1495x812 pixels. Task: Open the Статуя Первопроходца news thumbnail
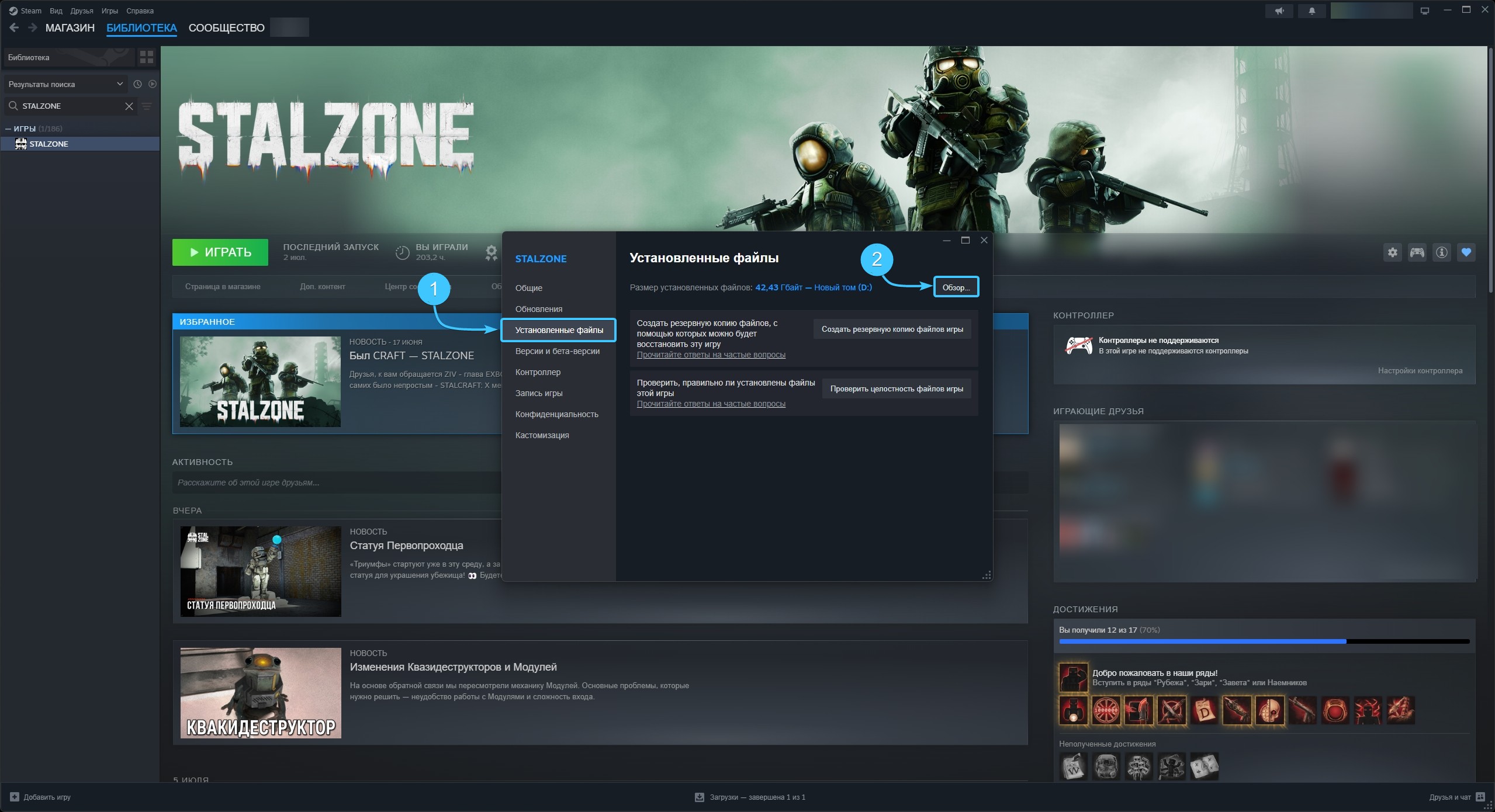(261, 571)
